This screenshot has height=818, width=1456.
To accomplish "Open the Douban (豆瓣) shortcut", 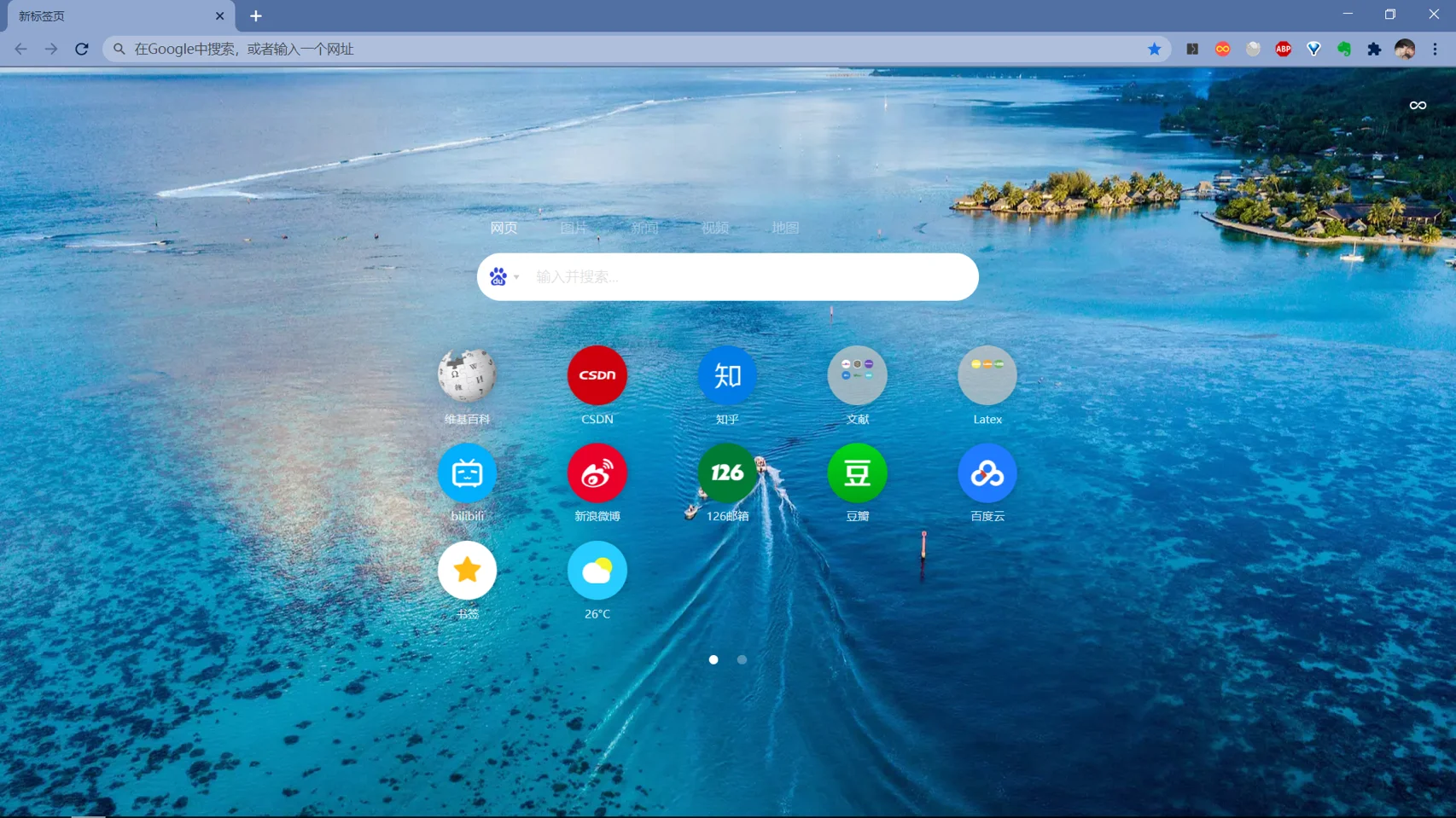I will [857, 473].
